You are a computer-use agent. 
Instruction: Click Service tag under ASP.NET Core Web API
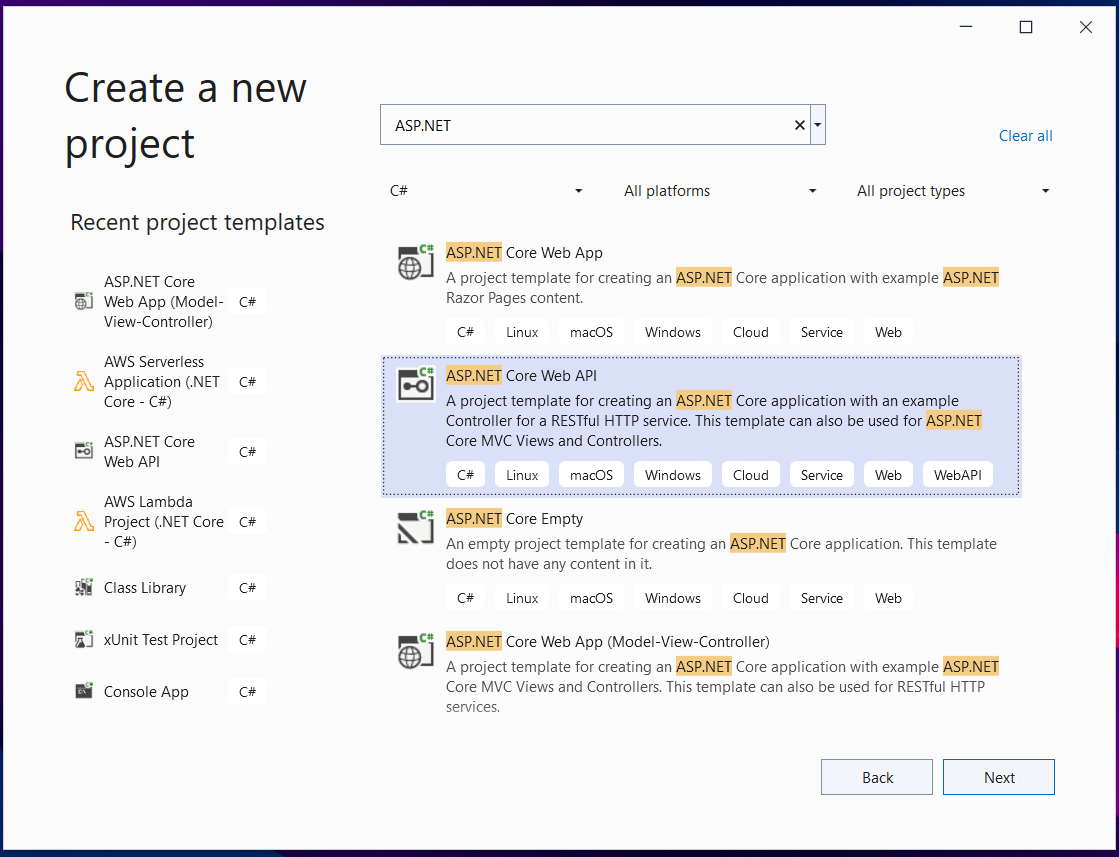[x=821, y=475]
